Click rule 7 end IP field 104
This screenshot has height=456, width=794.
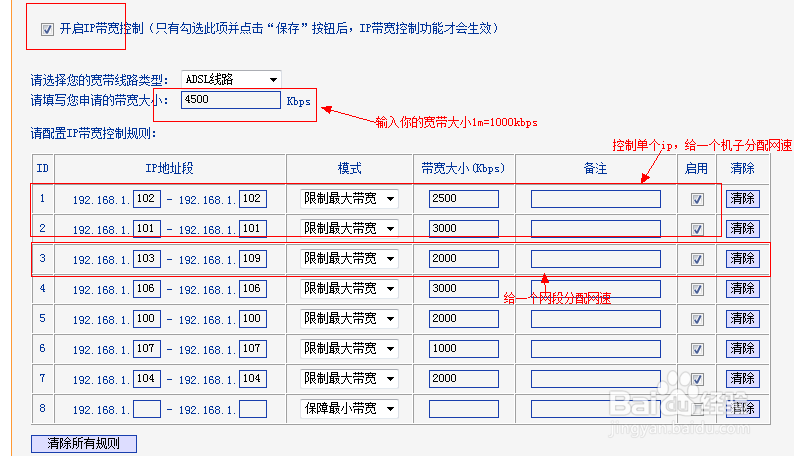(x=253, y=379)
